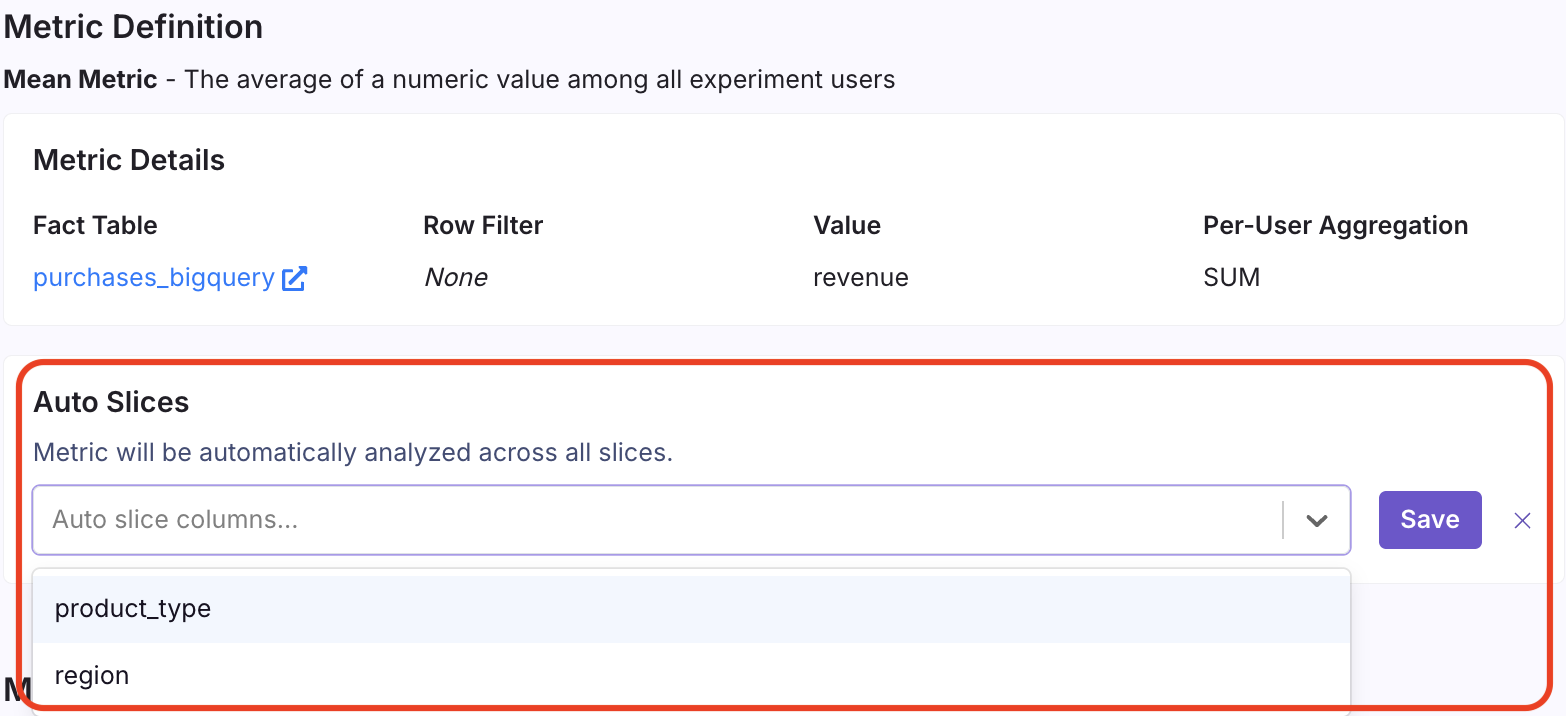This screenshot has width=1566, height=716.
Task: Click the Metric Details card heading
Action: point(129,160)
